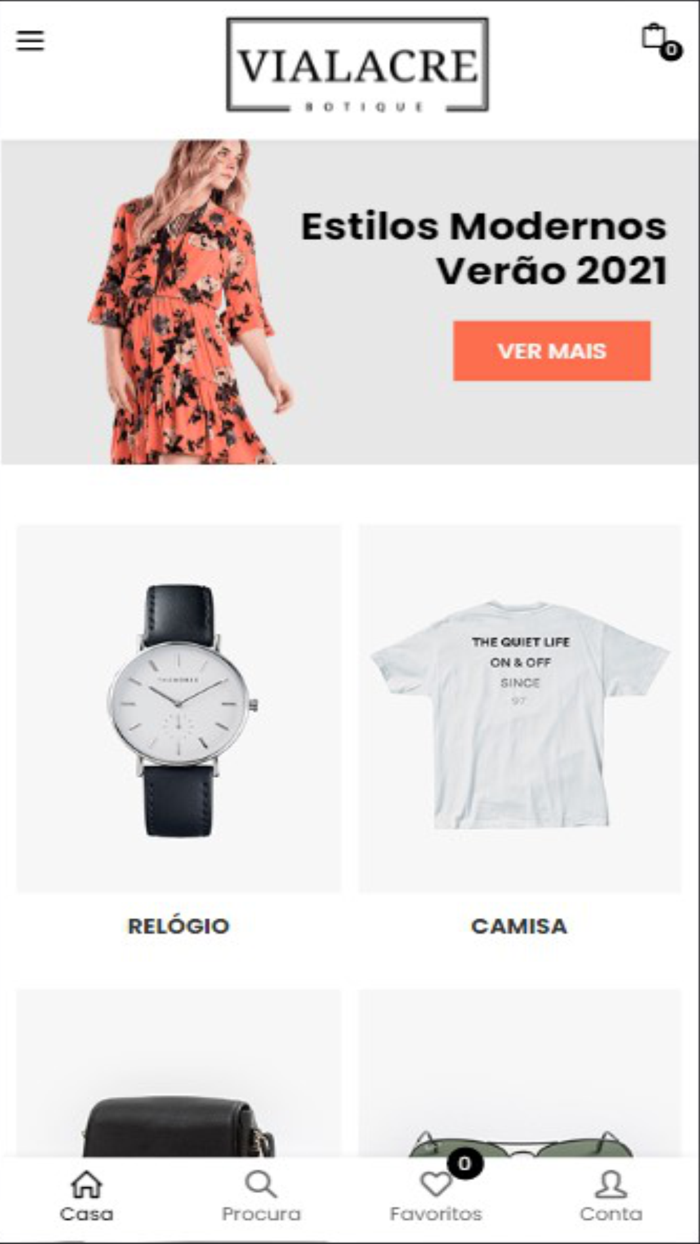
Task: Click the cart counter badge
Action: click(672, 50)
